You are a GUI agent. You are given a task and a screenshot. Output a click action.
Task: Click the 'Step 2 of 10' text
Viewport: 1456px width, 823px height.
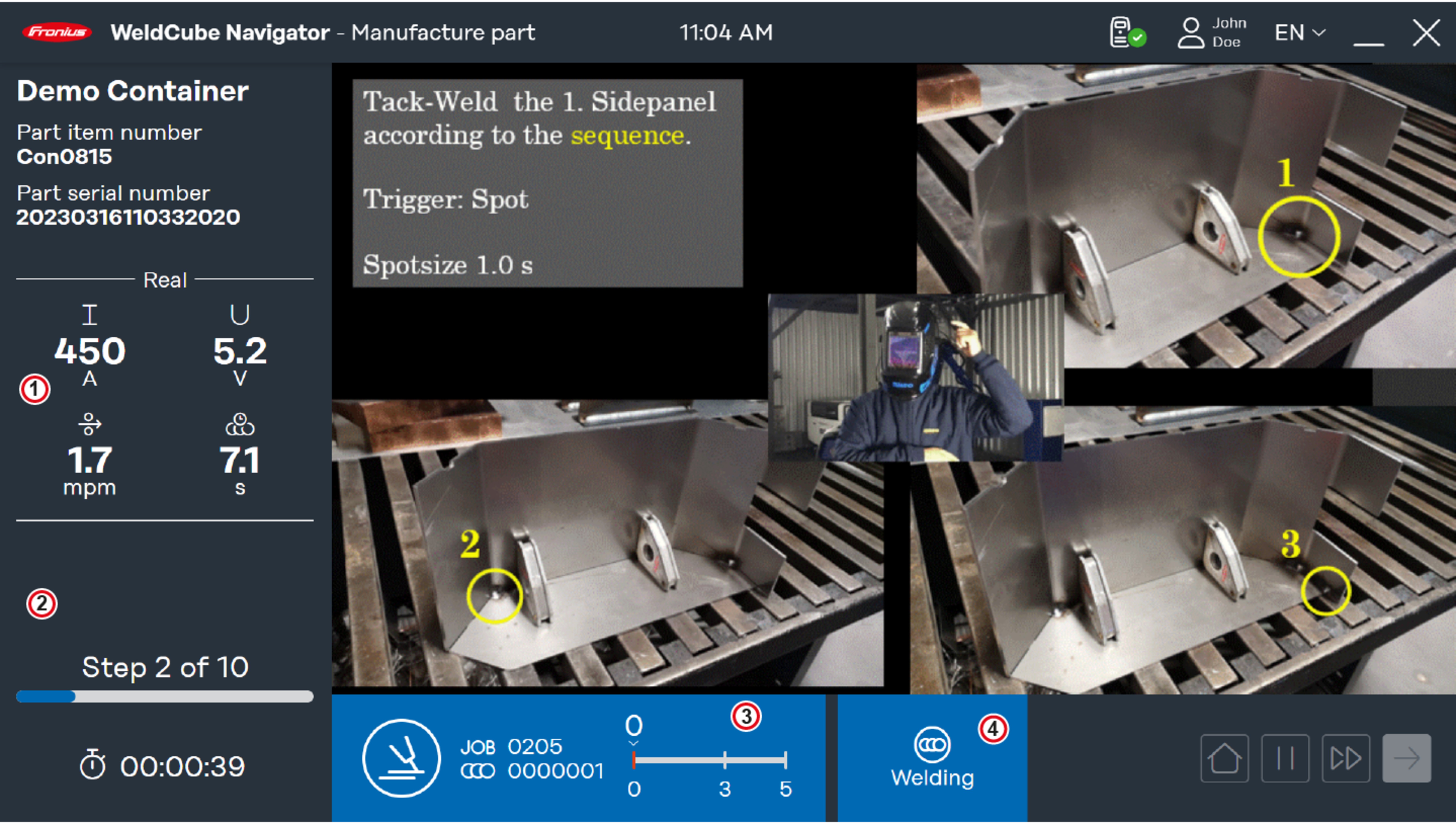165,668
